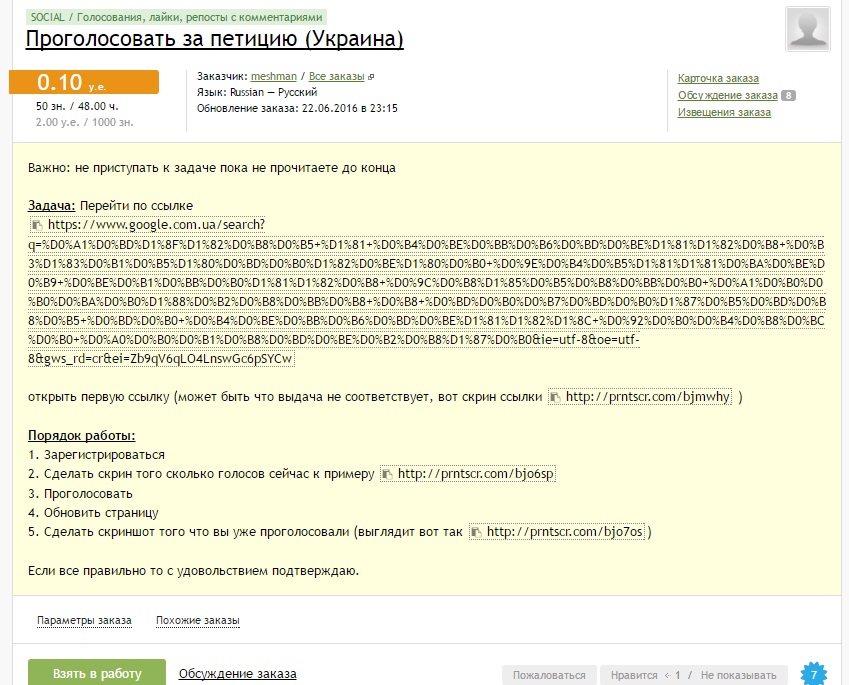
Task: Switch to 'Параметры заказа' tab
Action: click(84, 621)
